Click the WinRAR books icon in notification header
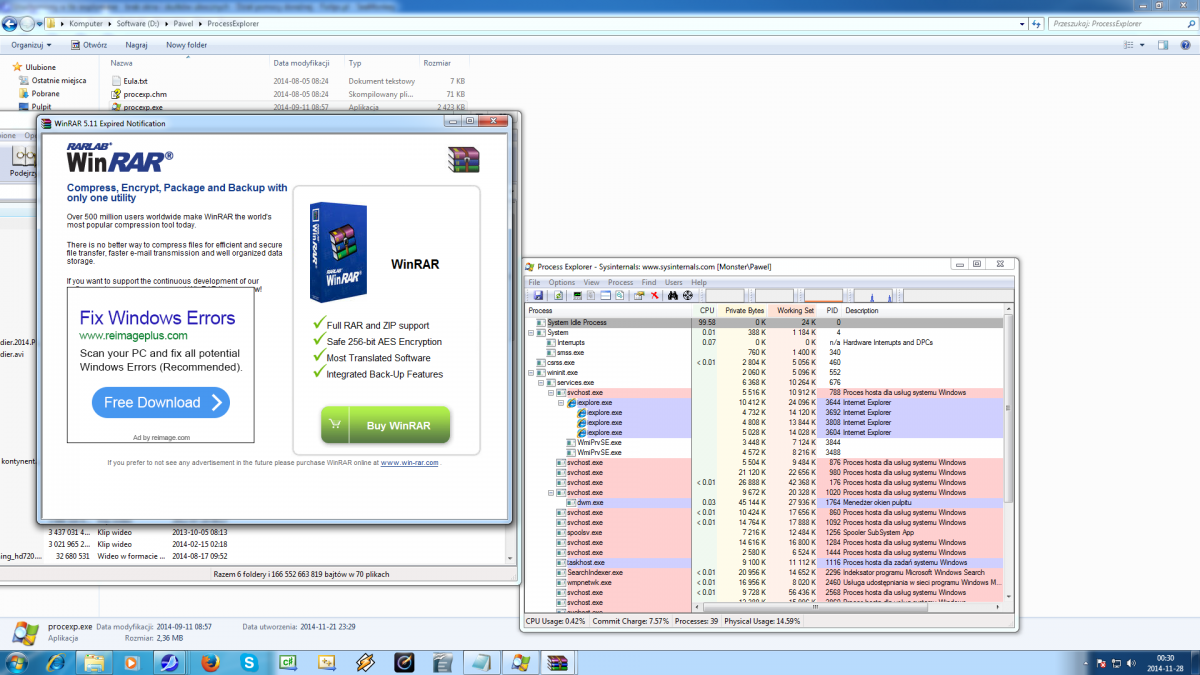 point(464,158)
